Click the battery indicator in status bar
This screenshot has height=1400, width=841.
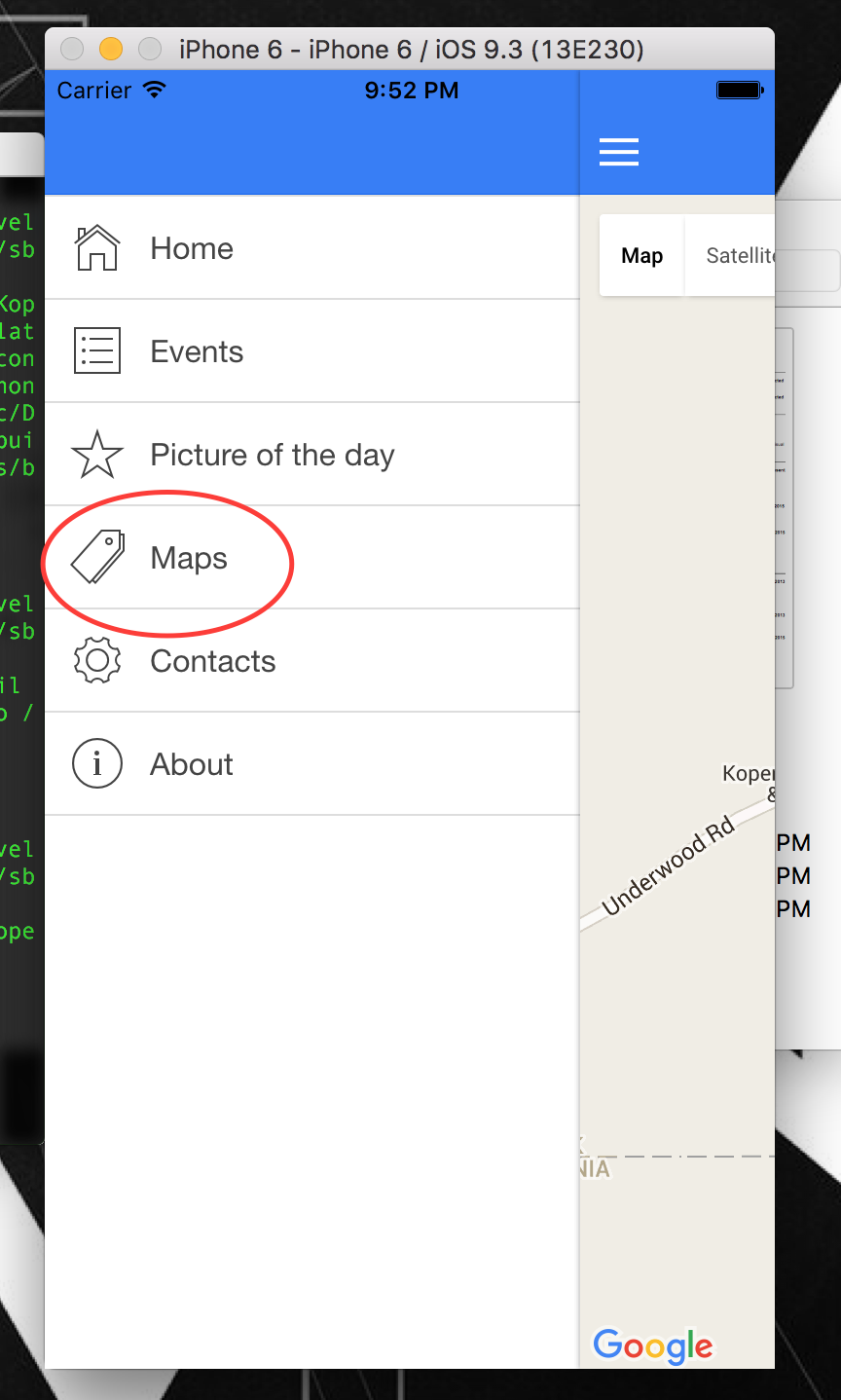pos(740,91)
